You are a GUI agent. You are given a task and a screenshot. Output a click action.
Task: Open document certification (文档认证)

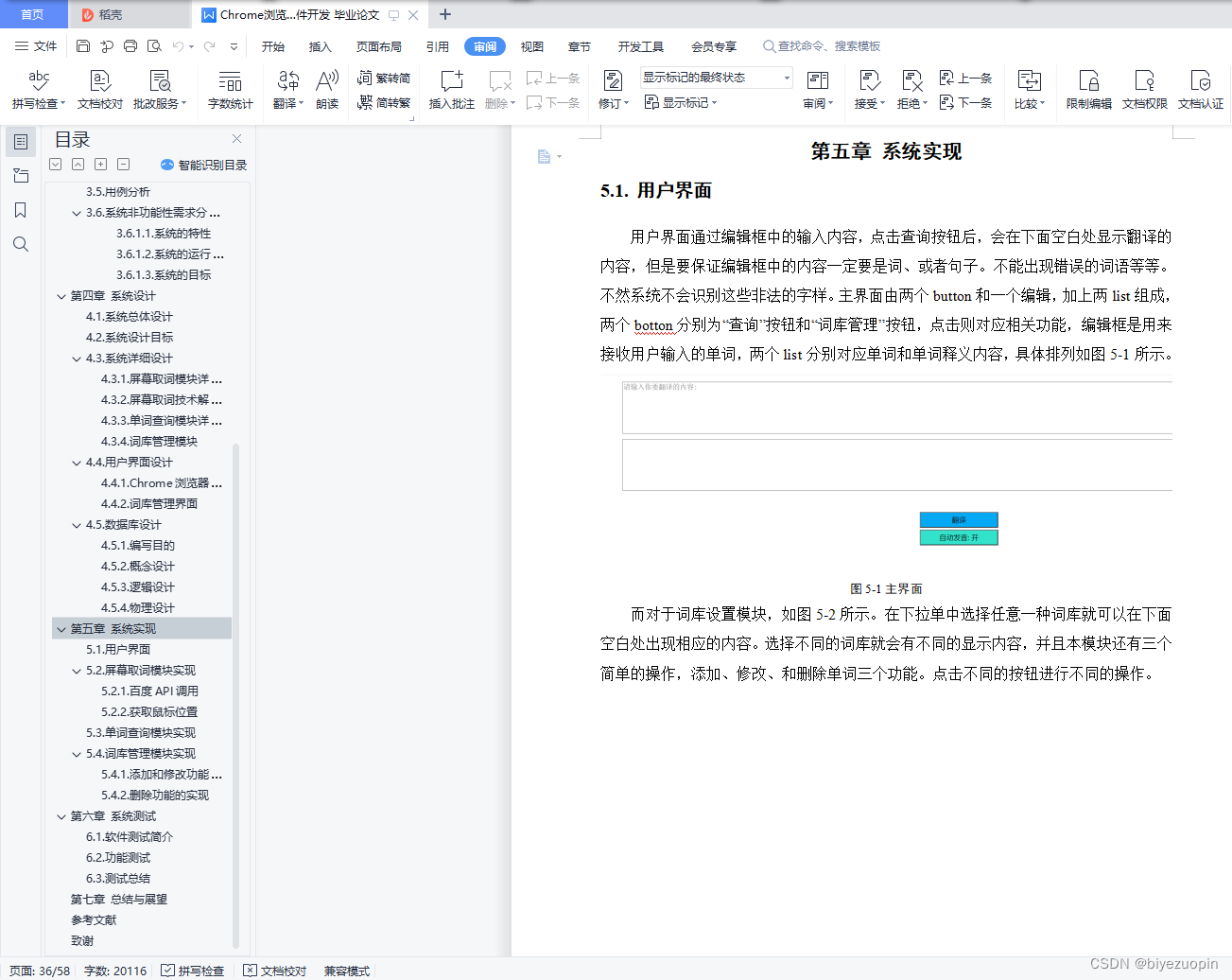pos(1201,90)
